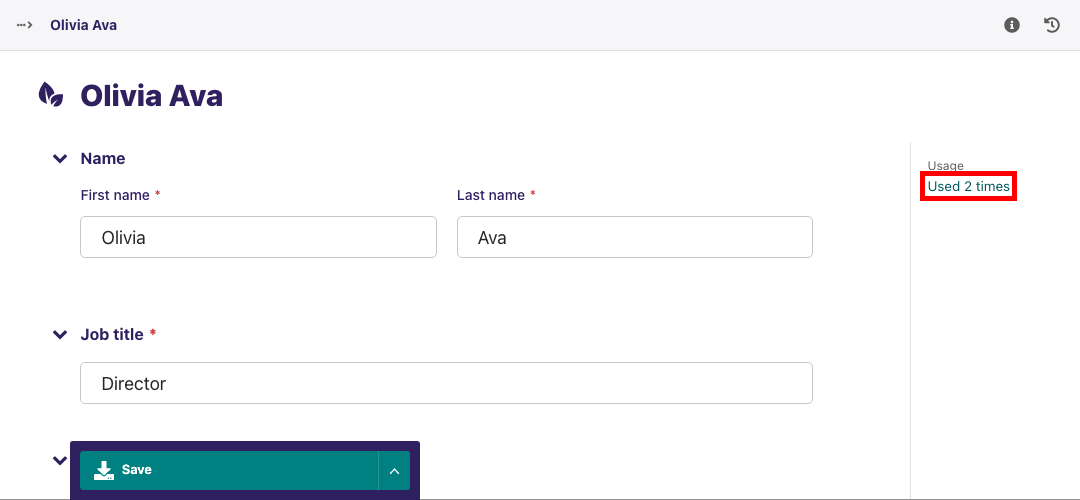This screenshot has width=1080, height=500.
Task: Click the Usage label in side panel
Action: [945, 166]
